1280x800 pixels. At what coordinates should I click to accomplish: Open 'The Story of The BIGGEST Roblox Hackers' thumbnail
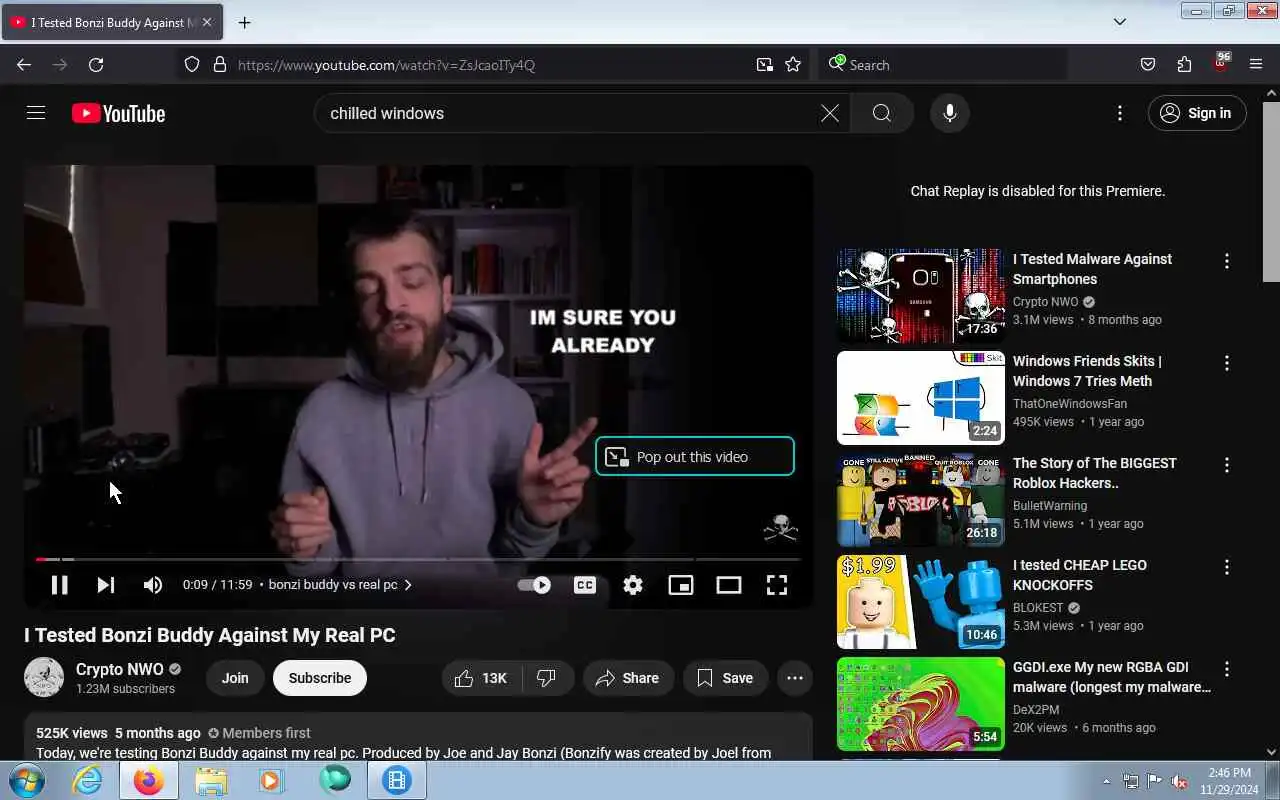point(921,500)
